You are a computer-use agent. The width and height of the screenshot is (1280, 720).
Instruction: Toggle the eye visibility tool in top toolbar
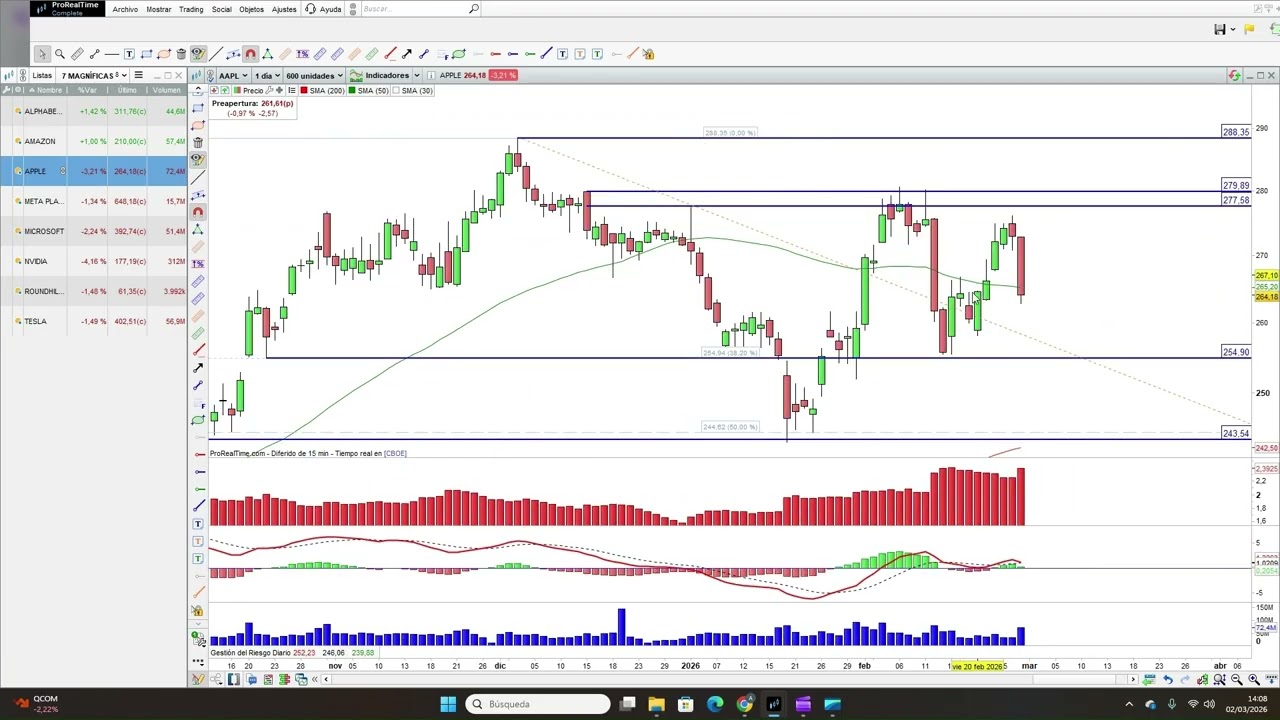click(x=198, y=54)
